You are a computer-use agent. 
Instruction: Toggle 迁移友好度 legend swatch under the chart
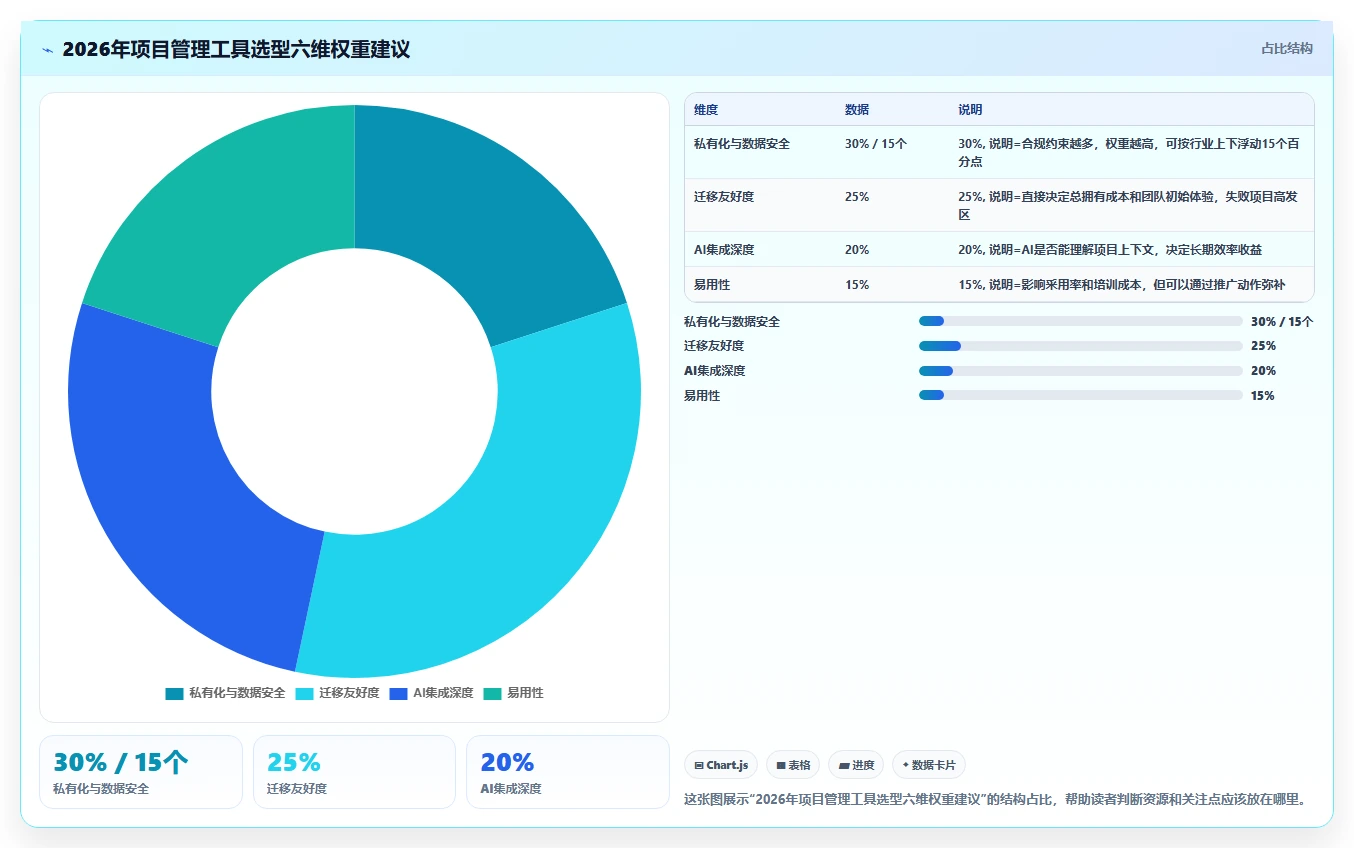click(305, 693)
